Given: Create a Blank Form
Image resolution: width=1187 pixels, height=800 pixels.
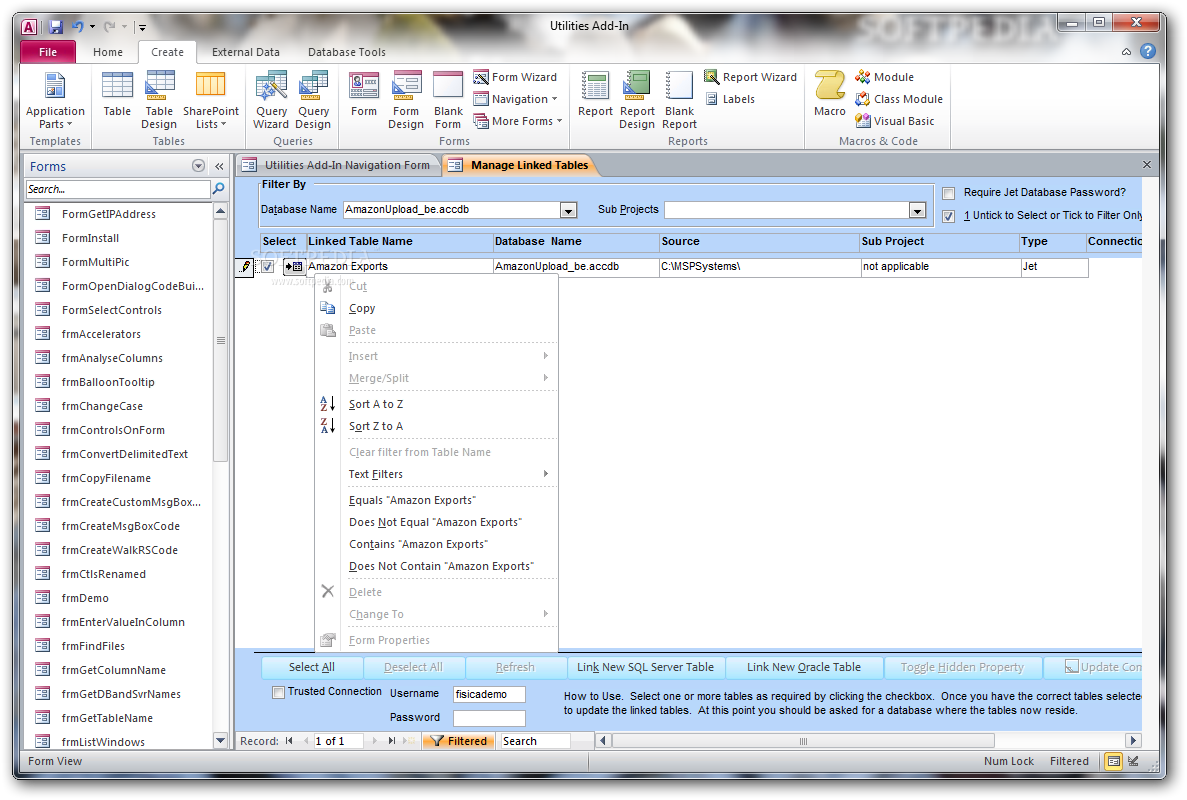Looking at the screenshot, I should 447,101.
